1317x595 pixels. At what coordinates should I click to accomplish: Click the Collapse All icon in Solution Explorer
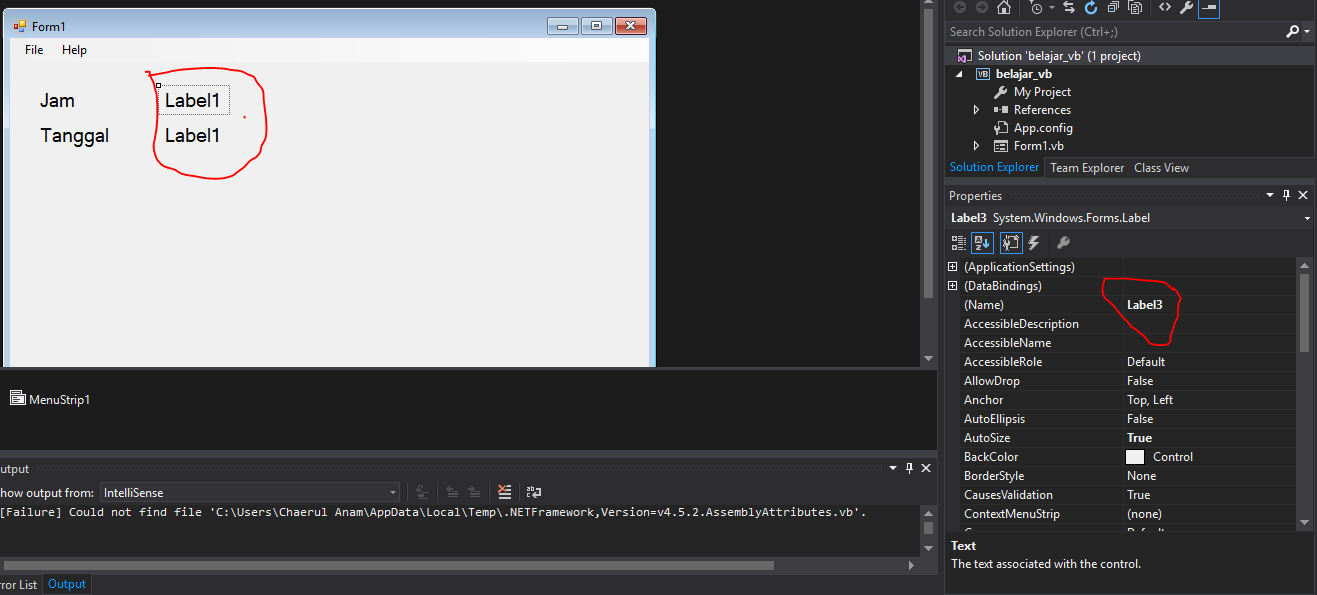point(1113,8)
